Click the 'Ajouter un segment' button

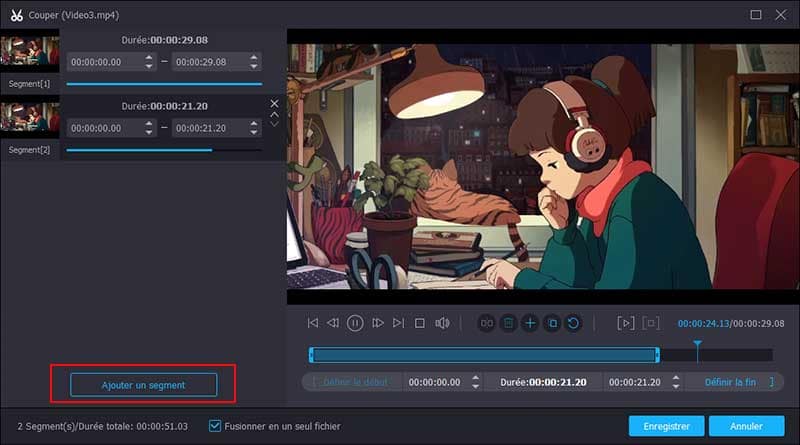pyautogui.click(x=143, y=384)
